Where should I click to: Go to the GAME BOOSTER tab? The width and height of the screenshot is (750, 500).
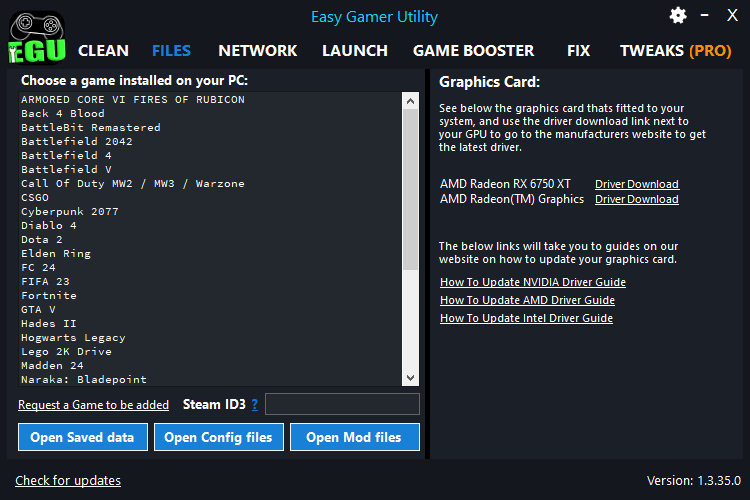click(x=474, y=51)
